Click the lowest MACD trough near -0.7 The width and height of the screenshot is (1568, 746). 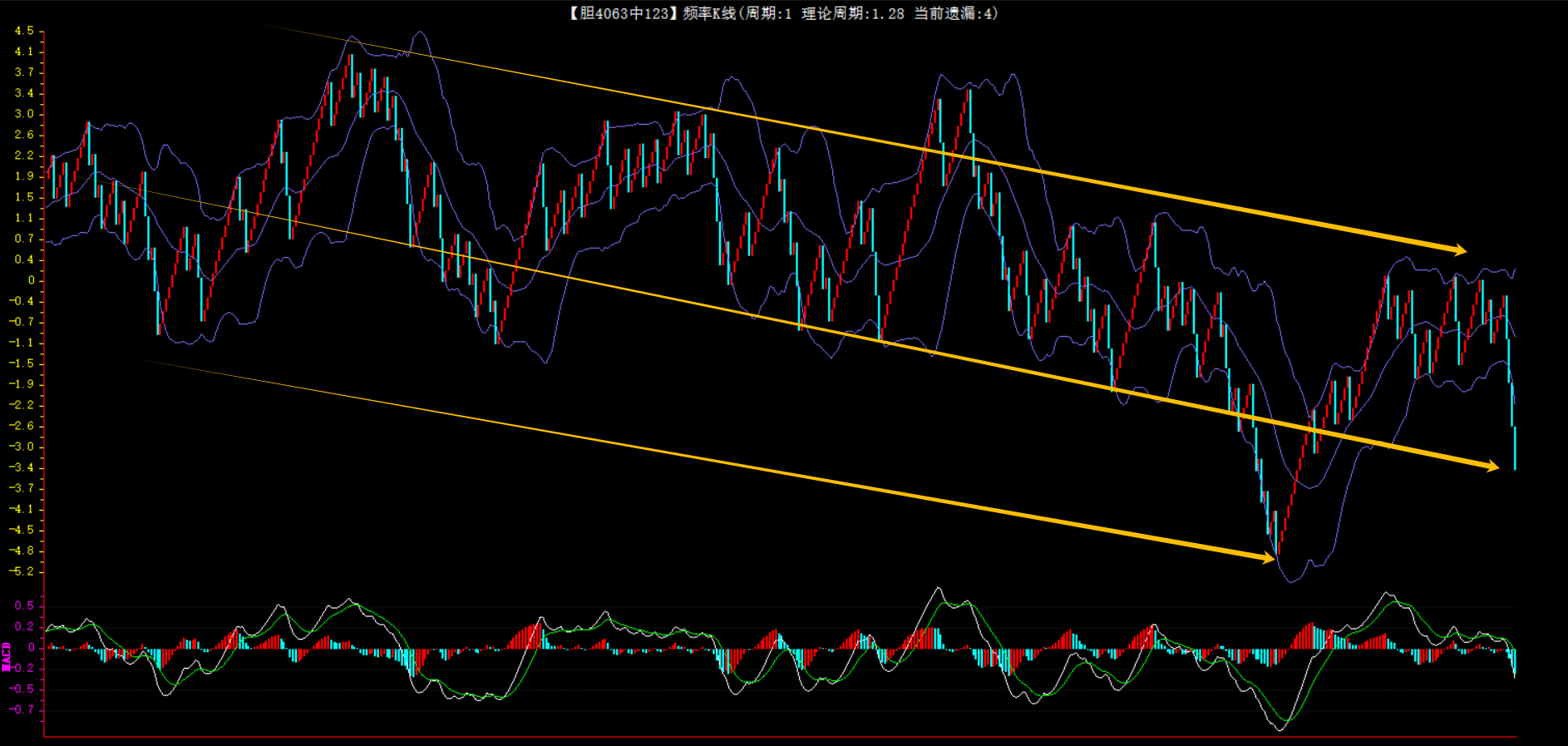click(x=1279, y=729)
